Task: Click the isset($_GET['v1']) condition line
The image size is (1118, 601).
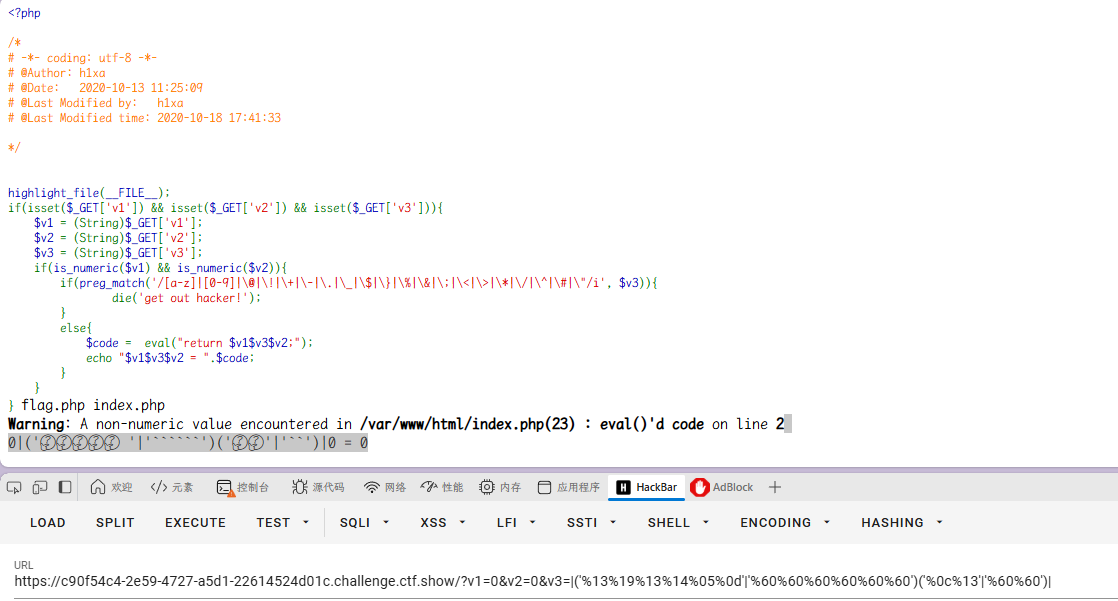Action: (225, 207)
